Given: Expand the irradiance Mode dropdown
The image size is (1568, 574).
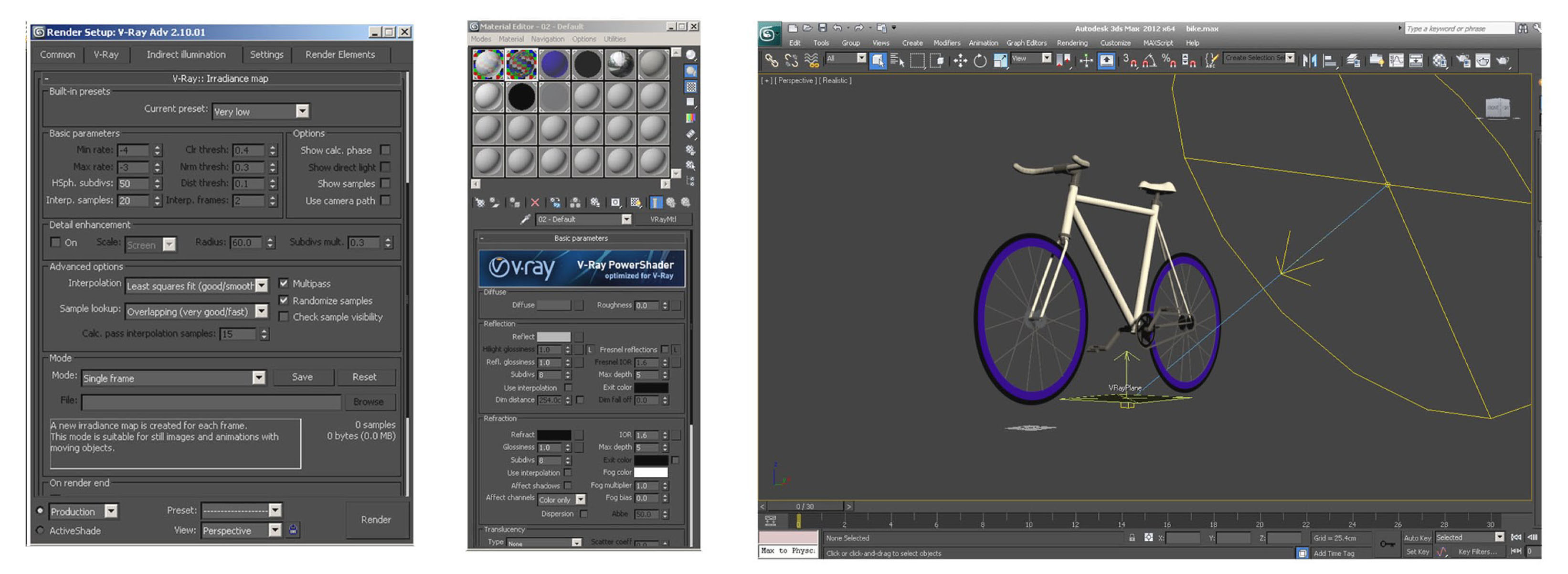Looking at the screenshot, I should point(259,379).
